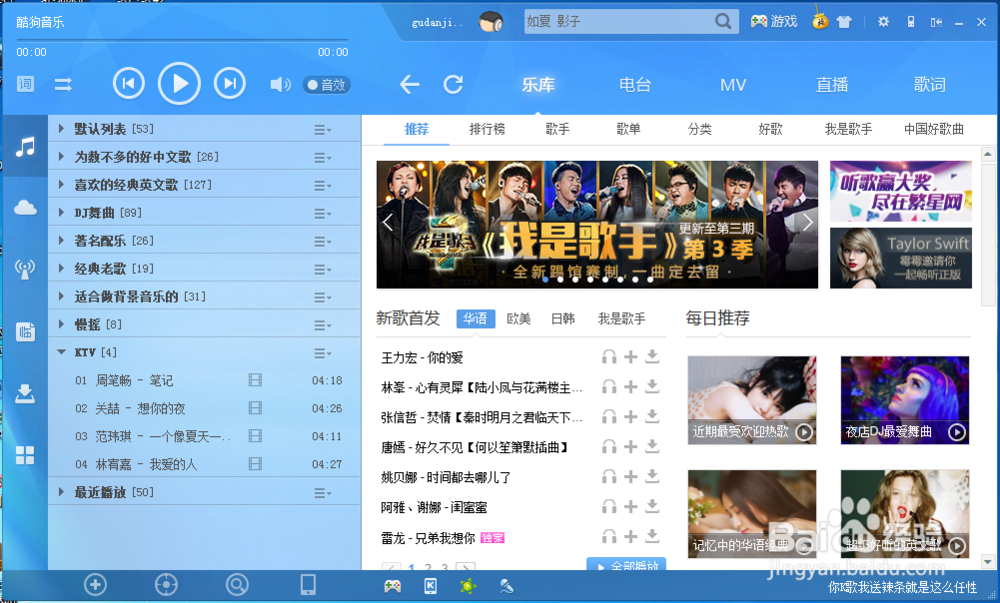Viewport: 1000px width, 603px height.
Task: Click the 全部播放 play all button
Action: 626,565
